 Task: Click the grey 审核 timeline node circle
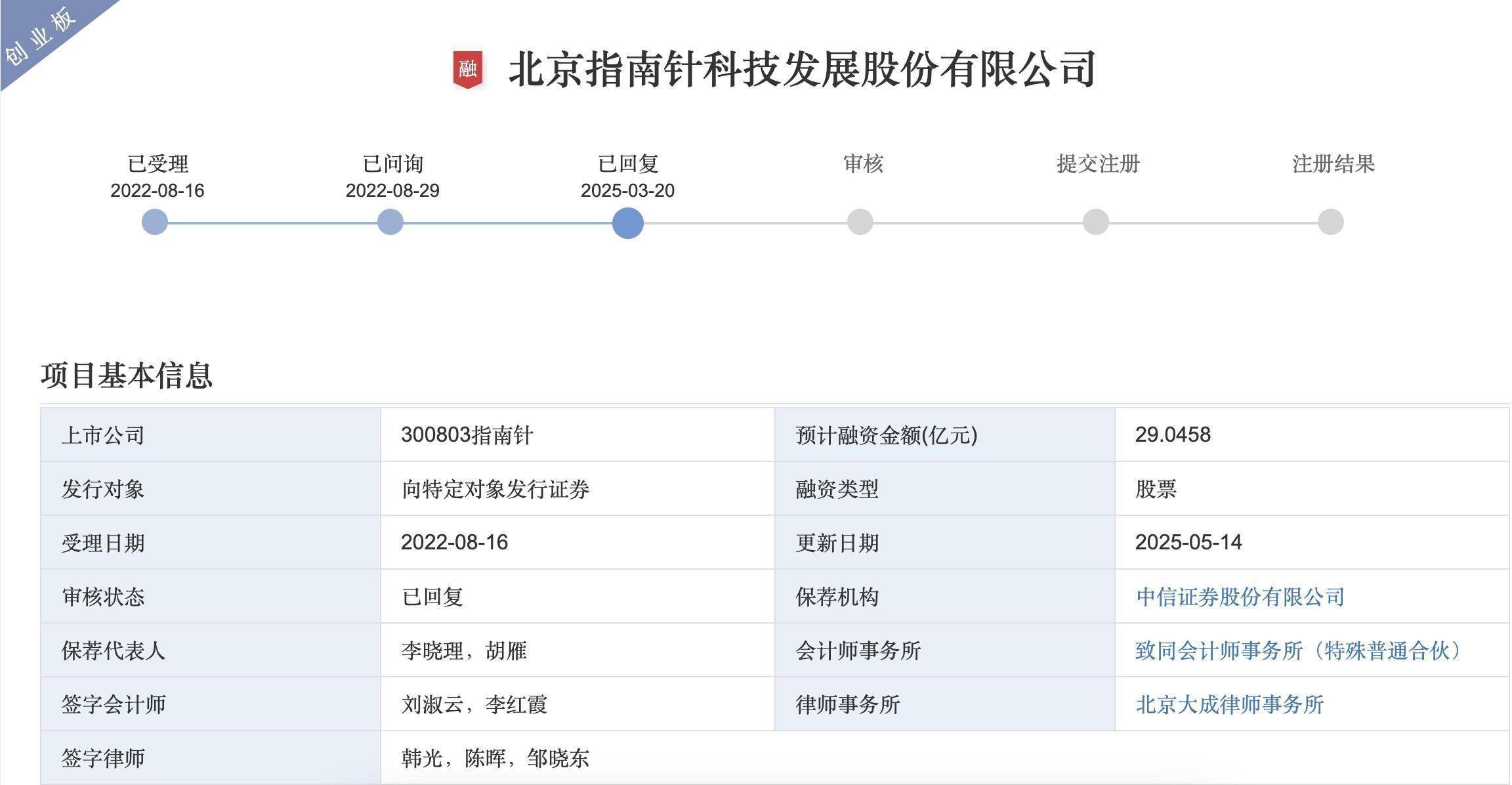pyautogui.click(x=860, y=222)
